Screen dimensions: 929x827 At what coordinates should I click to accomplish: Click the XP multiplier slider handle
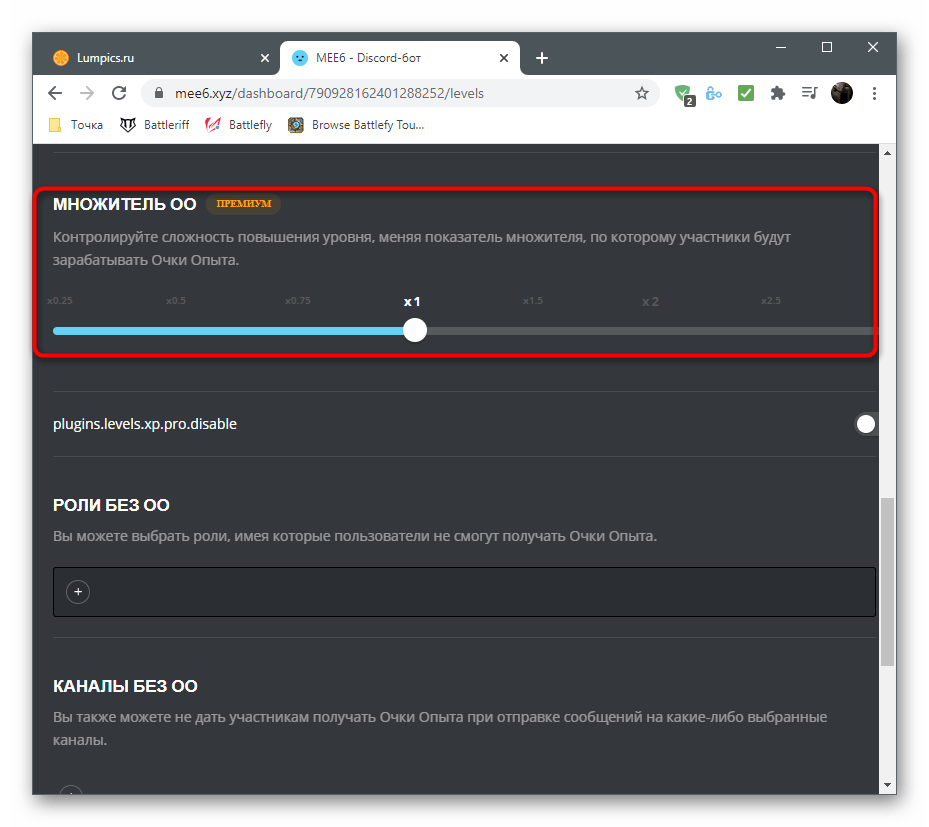coord(415,330)
